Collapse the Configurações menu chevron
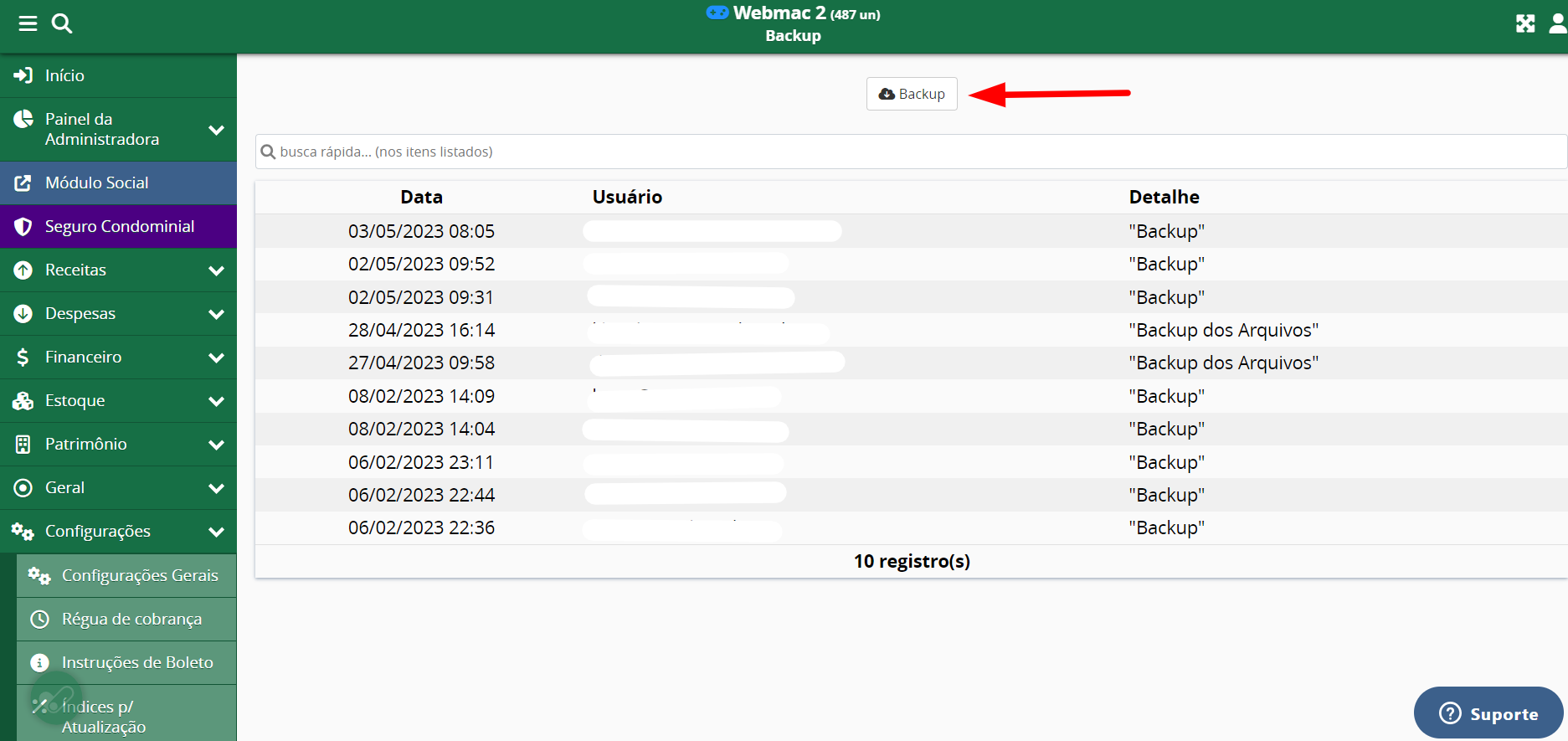 [x=216, y=532]
